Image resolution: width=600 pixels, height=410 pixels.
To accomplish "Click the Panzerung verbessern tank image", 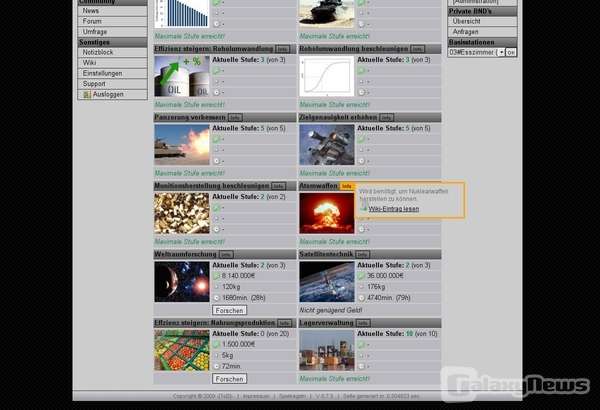I will click(181, 145).
